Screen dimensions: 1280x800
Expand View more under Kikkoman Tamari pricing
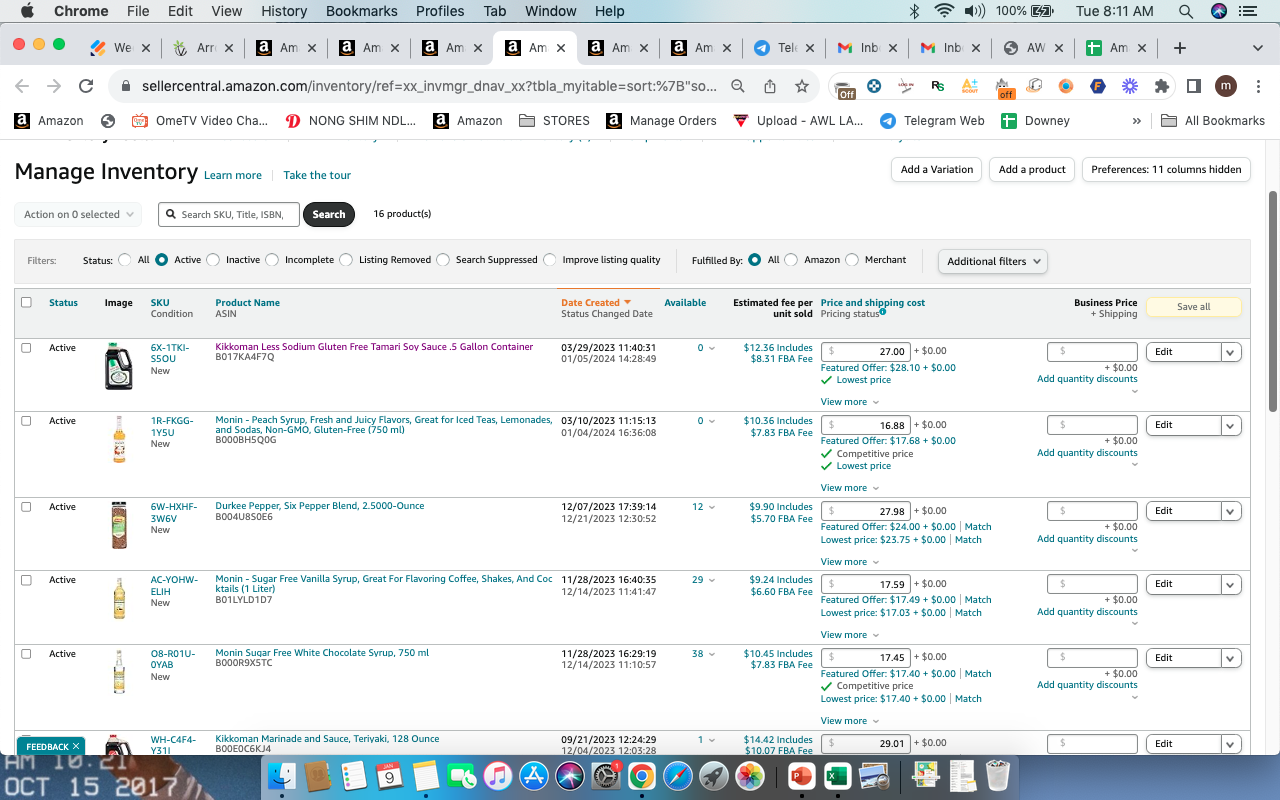coord(850,402)
